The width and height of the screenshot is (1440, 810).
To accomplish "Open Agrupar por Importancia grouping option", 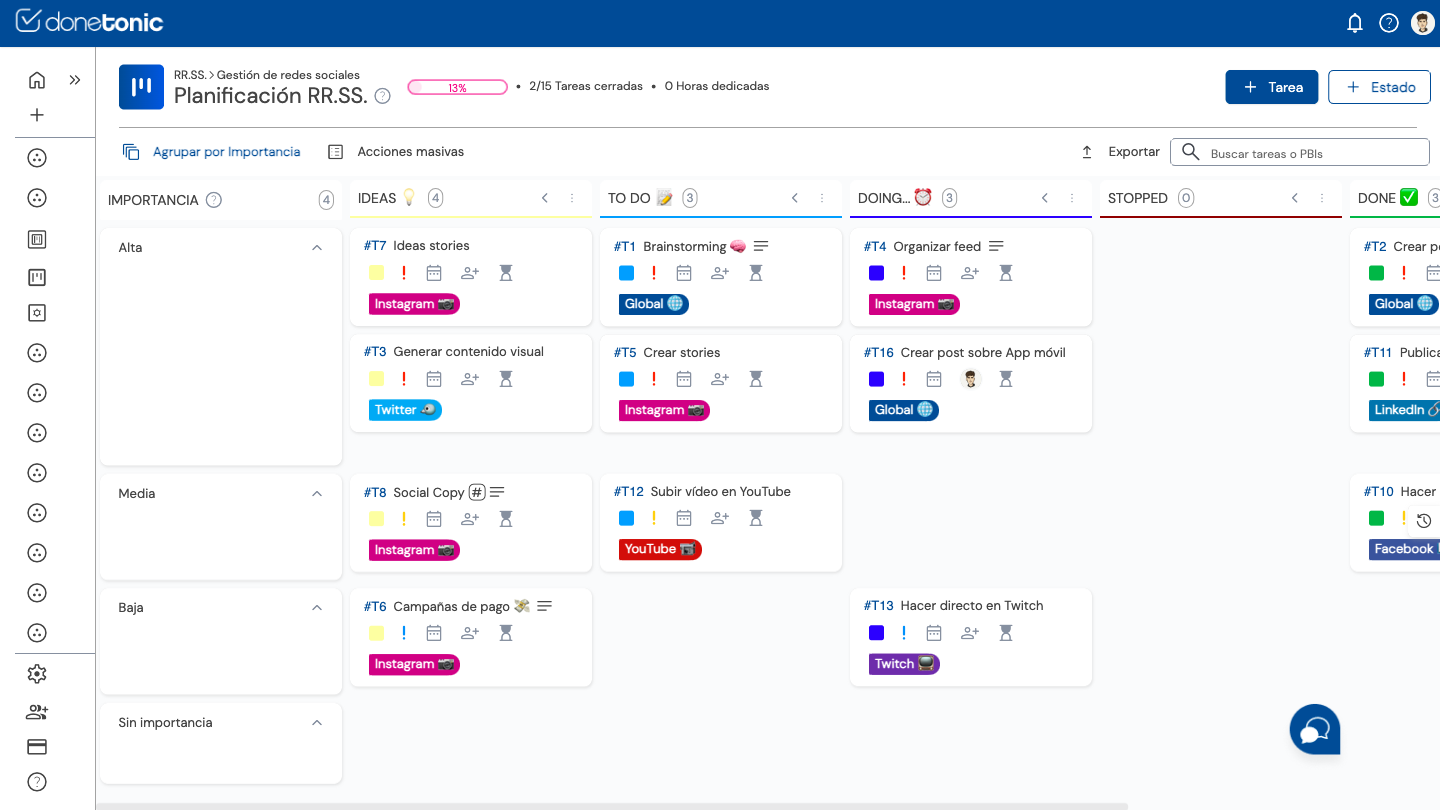I will pyautogui.click(x=211, y=152).
